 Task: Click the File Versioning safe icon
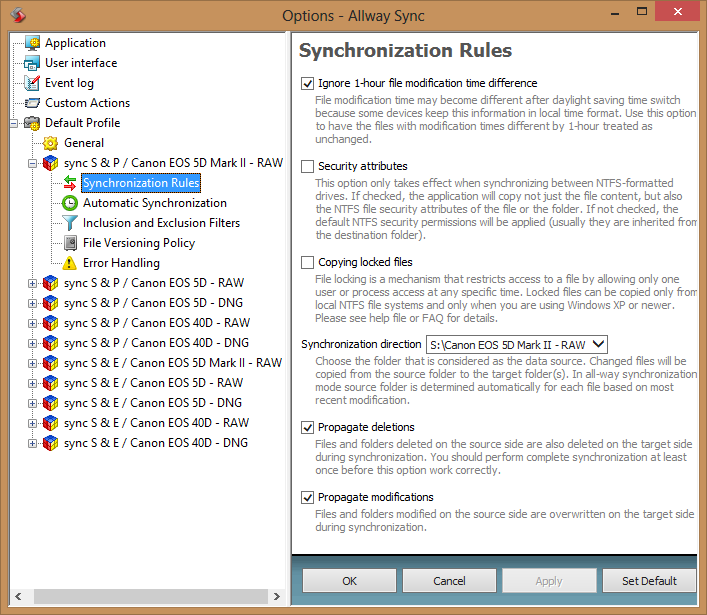70,243
